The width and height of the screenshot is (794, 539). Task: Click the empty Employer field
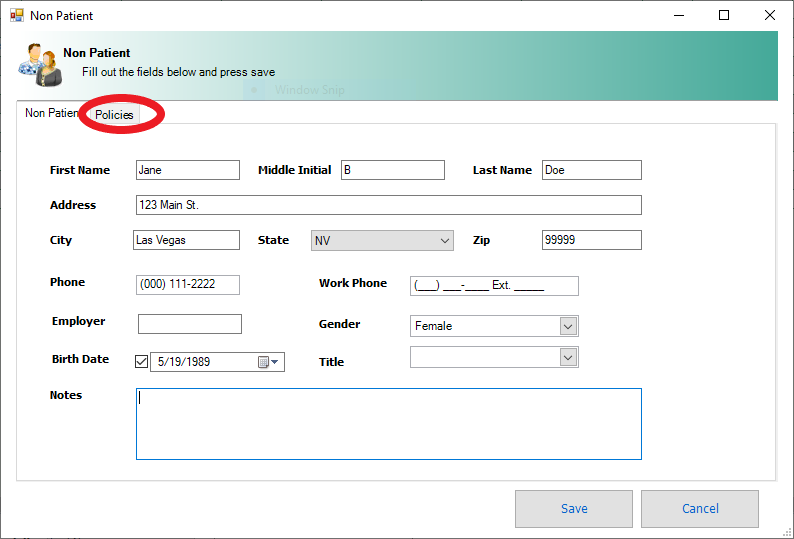189,324
